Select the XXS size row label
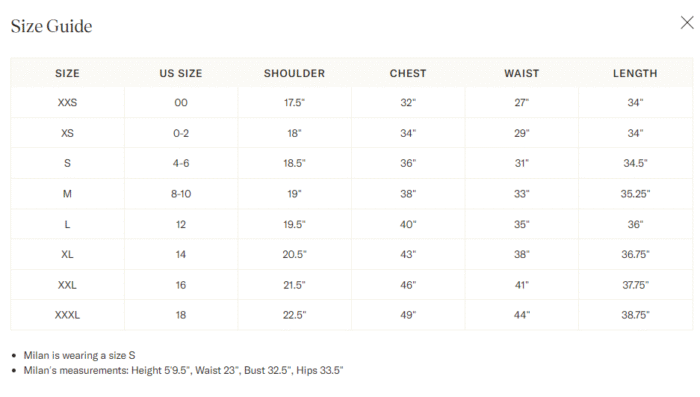The image size is (700, 397). click(67, 103)
